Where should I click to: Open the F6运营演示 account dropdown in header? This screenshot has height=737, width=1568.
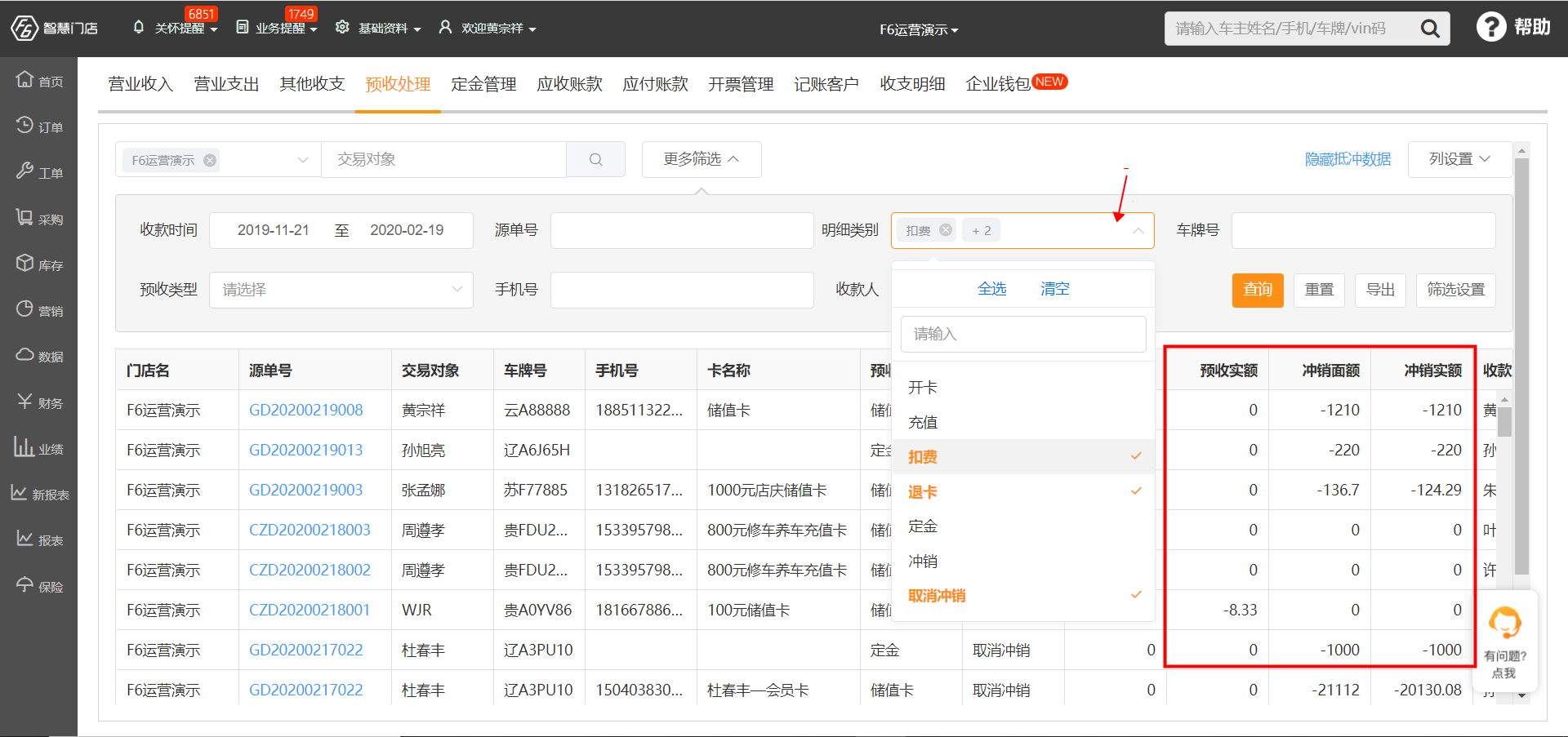[919, 29]
